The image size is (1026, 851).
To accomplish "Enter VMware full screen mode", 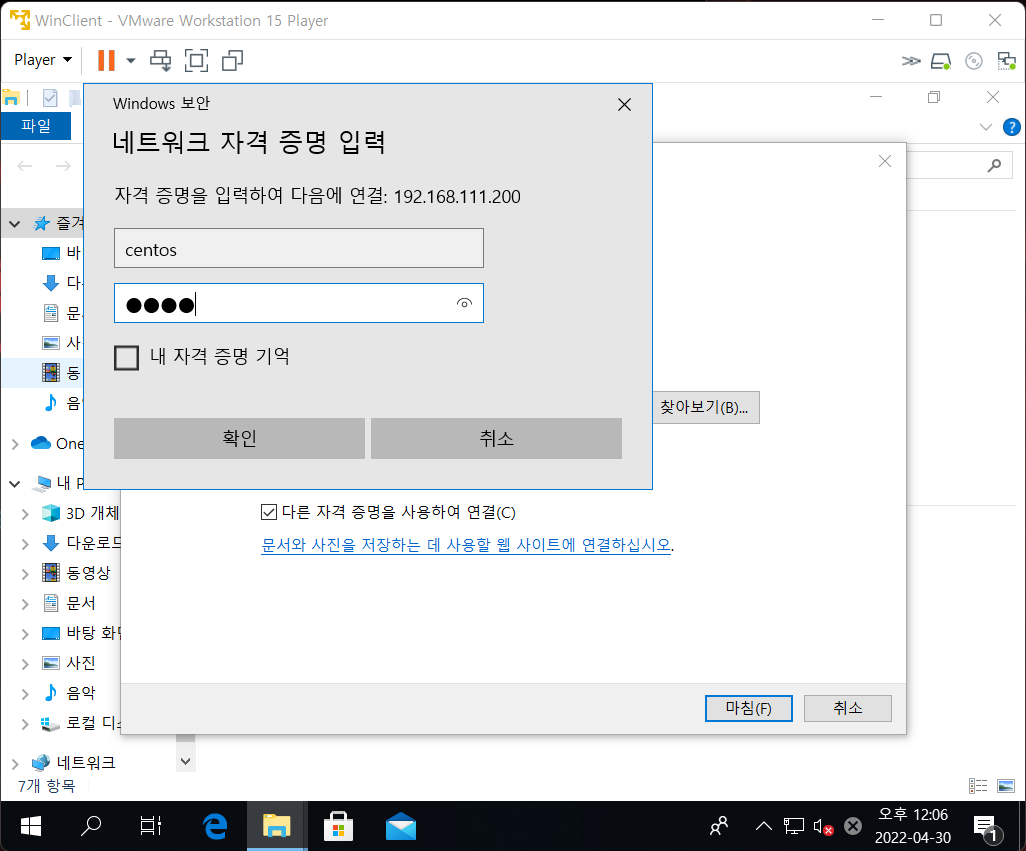I will (x=196, y=60).
